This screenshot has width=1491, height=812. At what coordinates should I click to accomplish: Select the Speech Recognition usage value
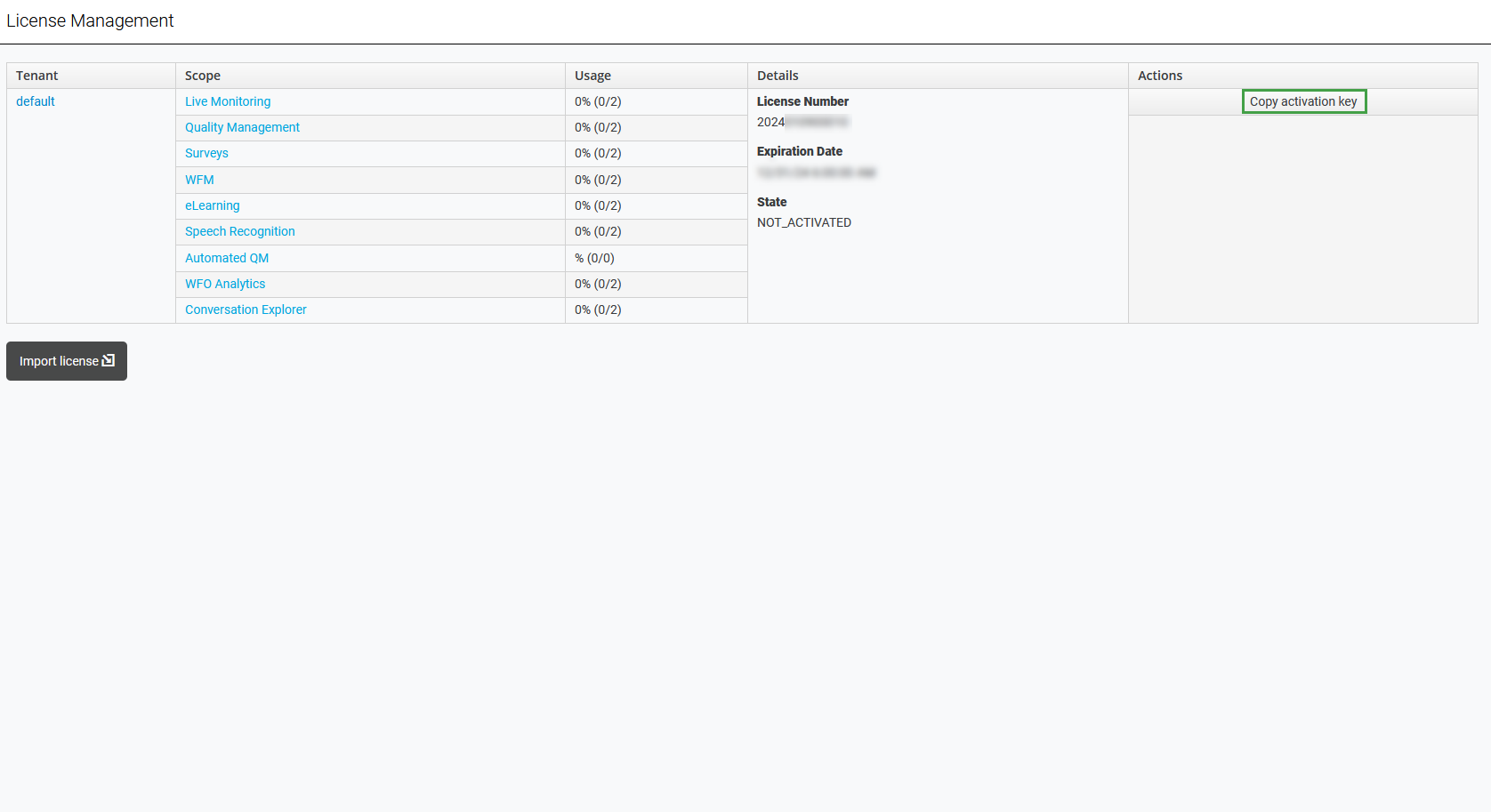pos(598,231)
